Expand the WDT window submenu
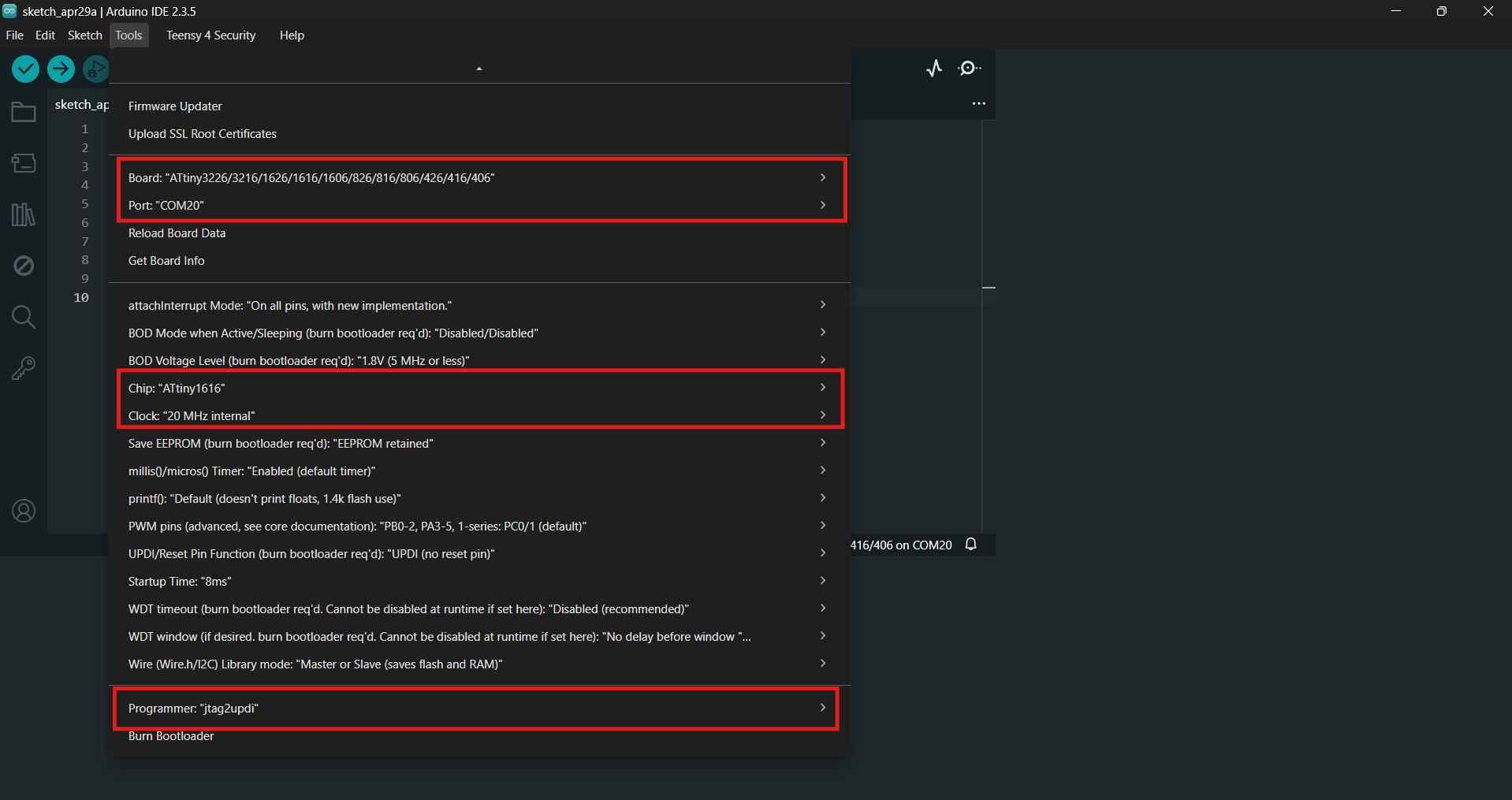The width and height of the screenshot is (1512, 800). 479,637
